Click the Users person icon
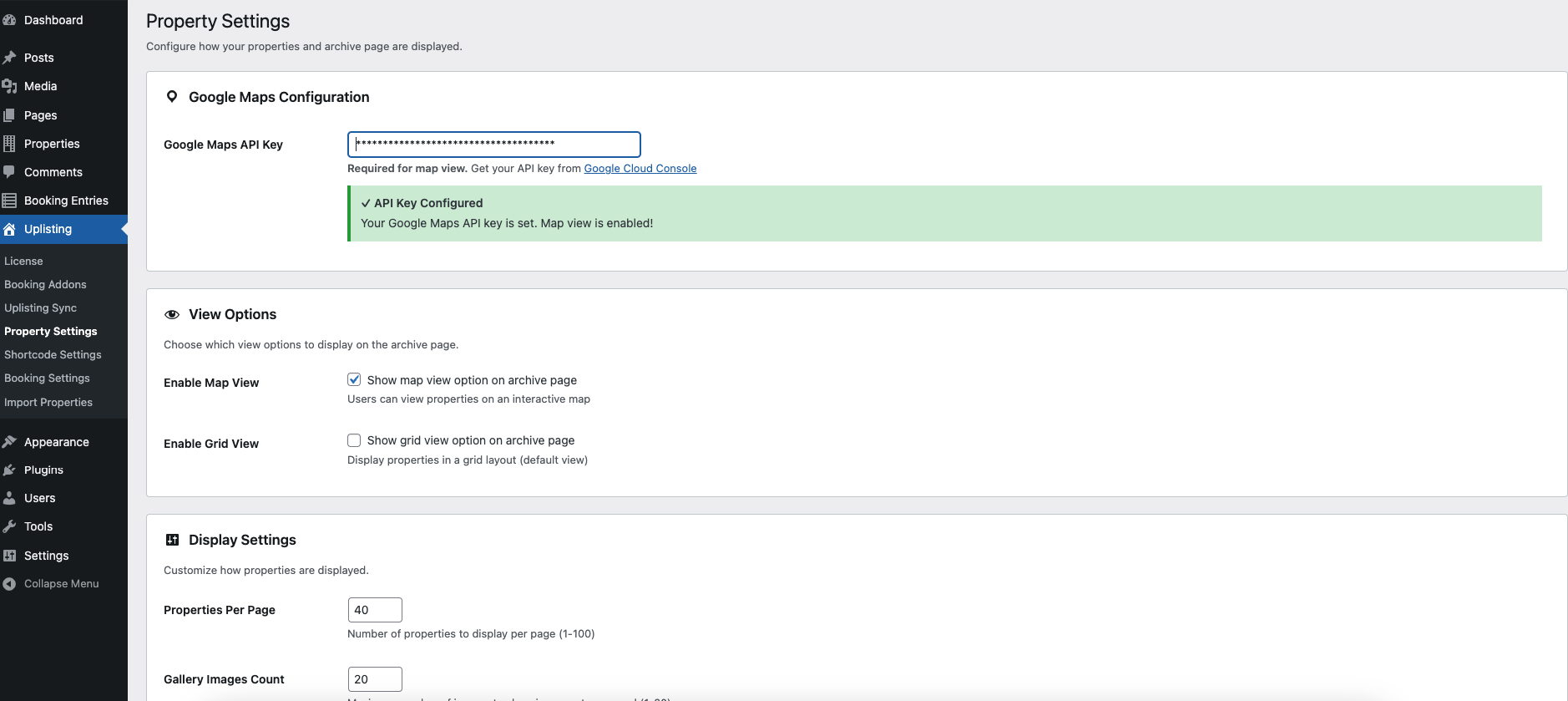 (x=9, y=498)
